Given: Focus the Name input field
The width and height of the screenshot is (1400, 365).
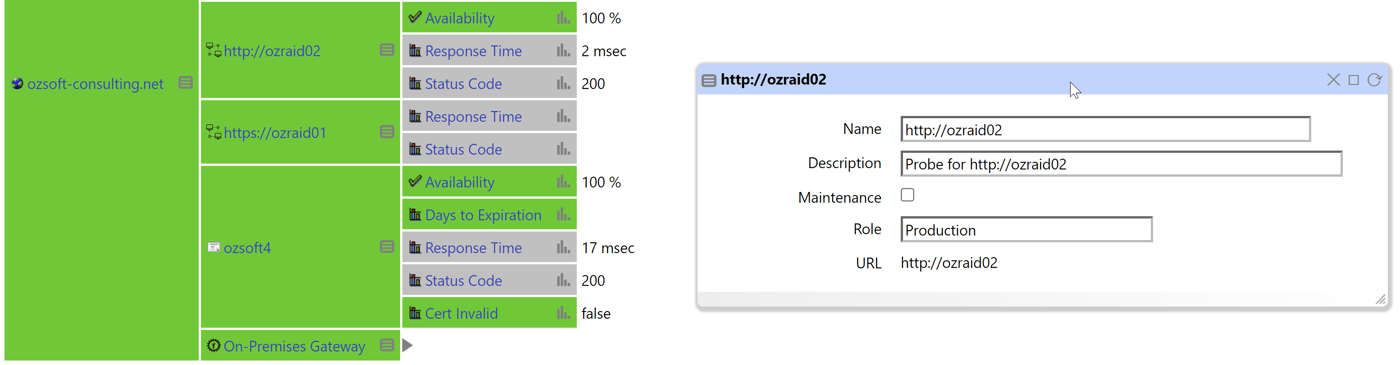Looking at the screenshot, I should click(x=1105, y=129).
